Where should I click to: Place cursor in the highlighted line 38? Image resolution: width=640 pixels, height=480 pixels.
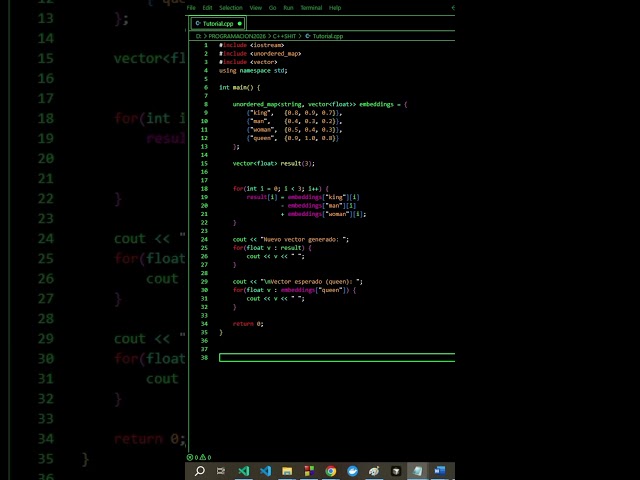tap(337, 358)
